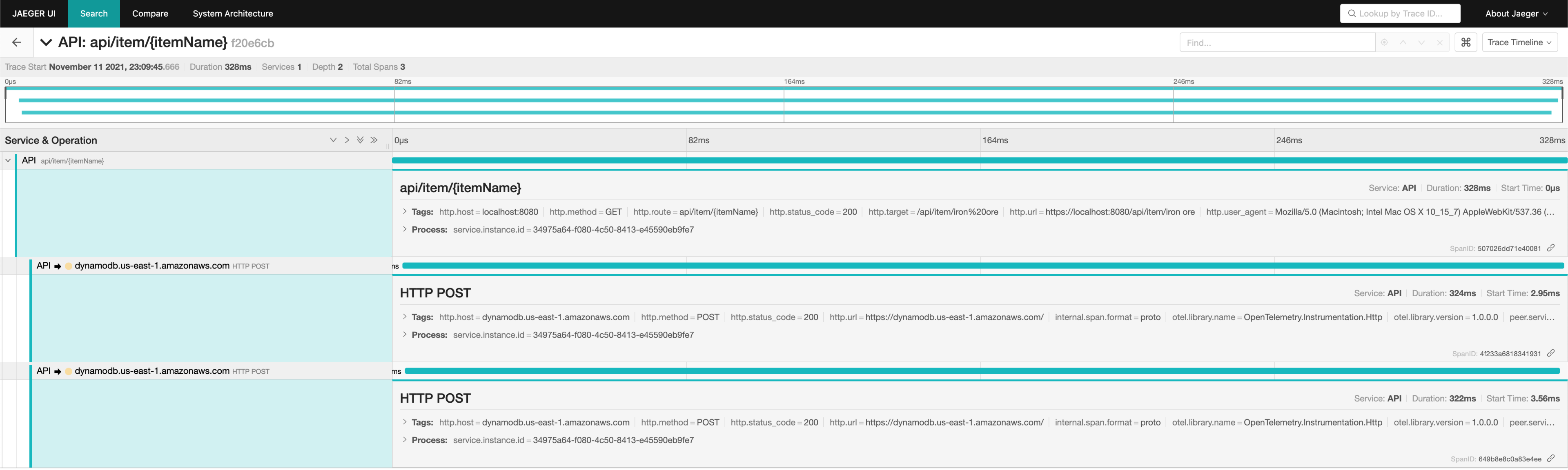This screenshot has width=1568, height=470.
Task: Open the System Architecture tab
Action: [232, 14]
